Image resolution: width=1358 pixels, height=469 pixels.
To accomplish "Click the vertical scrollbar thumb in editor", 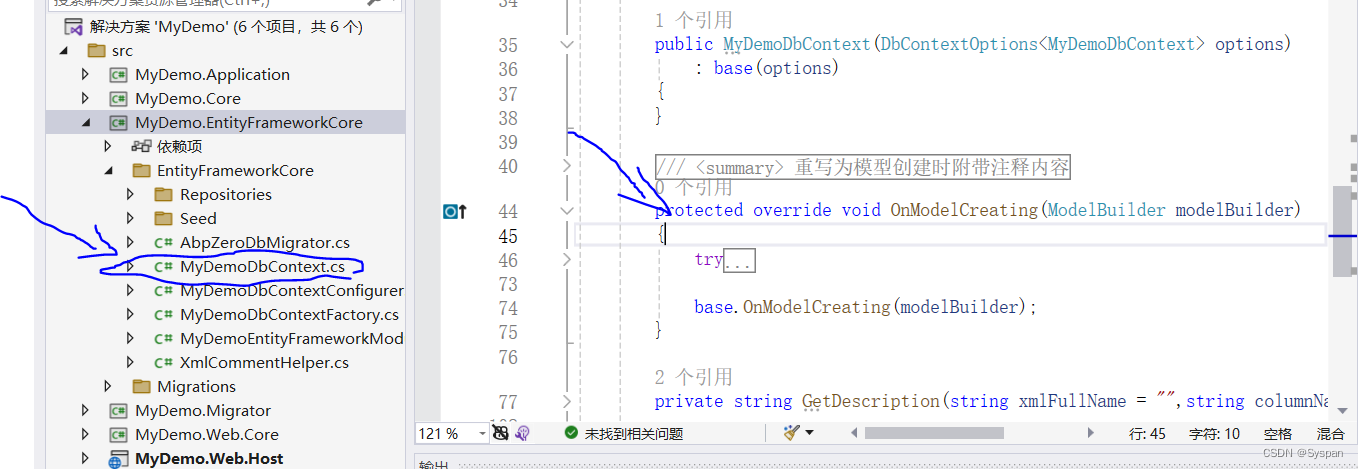I will 1342,230.
